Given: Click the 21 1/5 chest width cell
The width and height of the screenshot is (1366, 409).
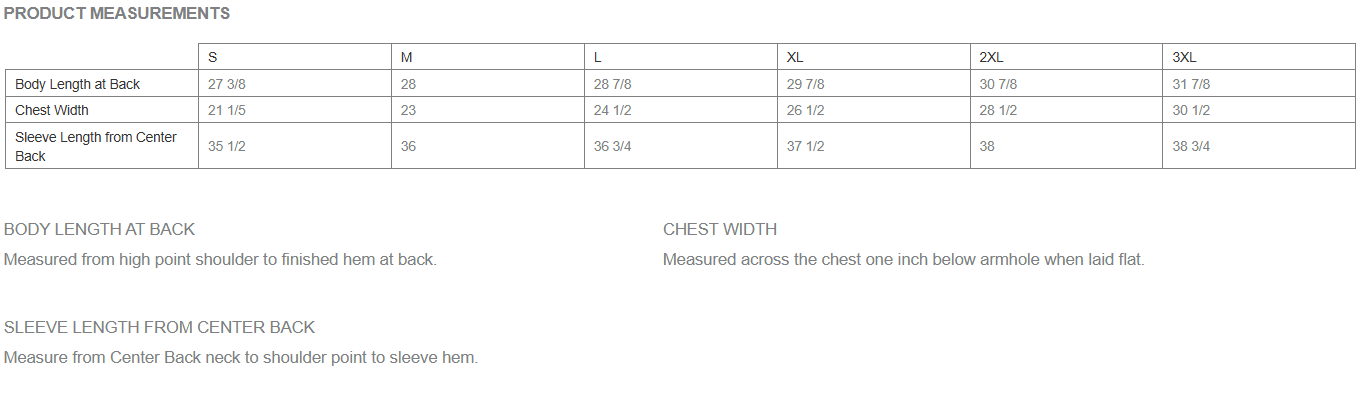Looking at the screenshot, I should tap(226, 110).
